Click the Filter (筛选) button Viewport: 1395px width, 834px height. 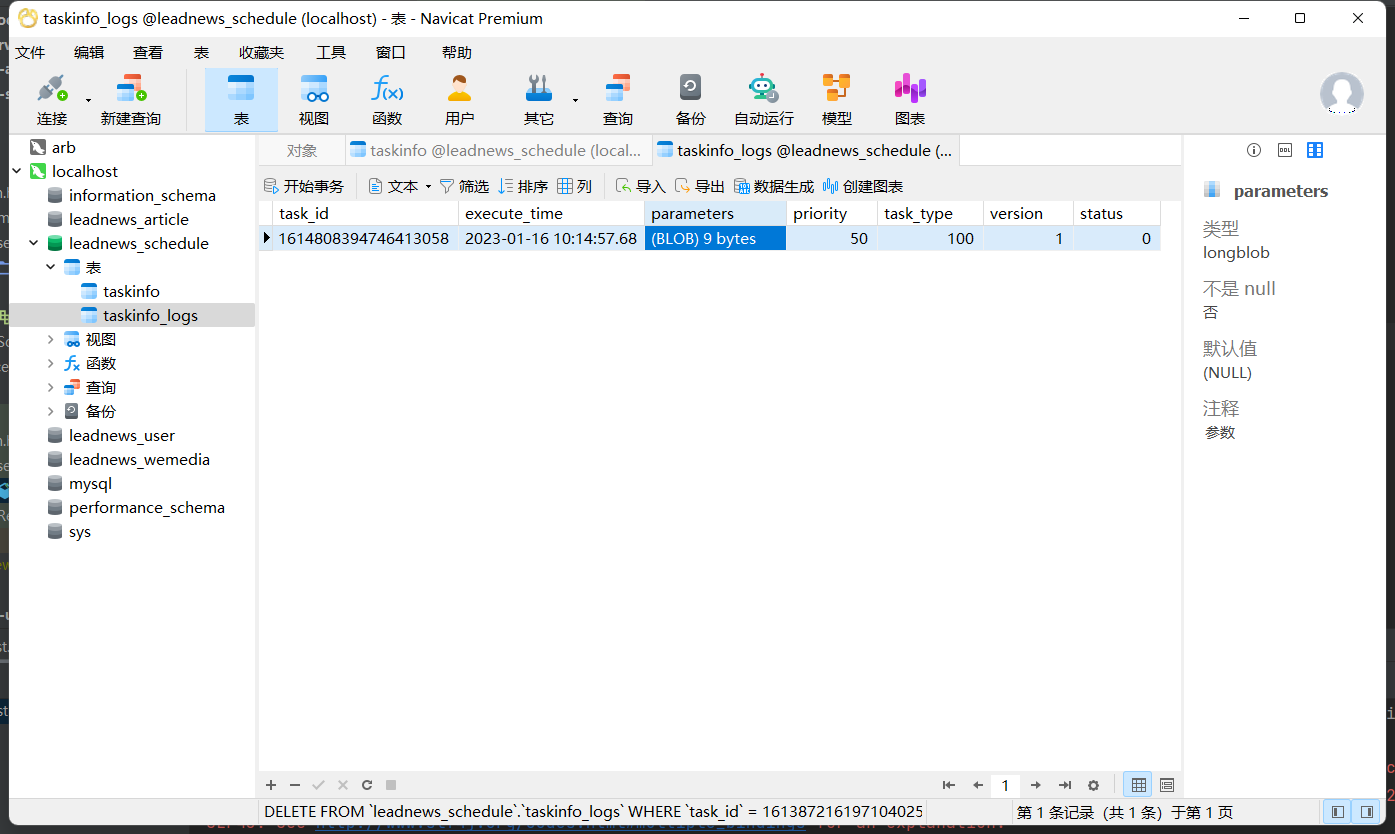[464, 186]
